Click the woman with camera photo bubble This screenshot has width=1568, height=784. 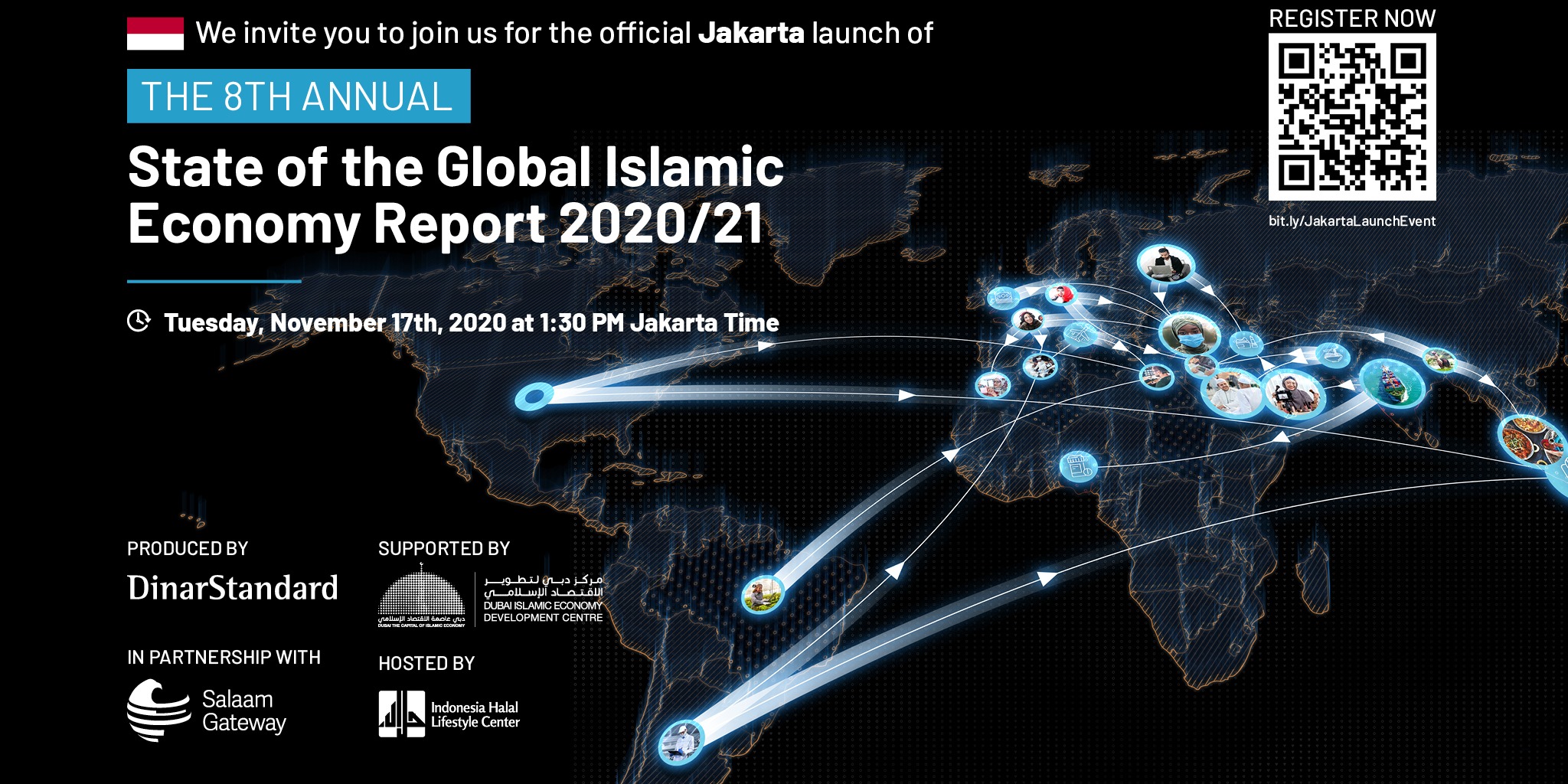[1294, 394]
